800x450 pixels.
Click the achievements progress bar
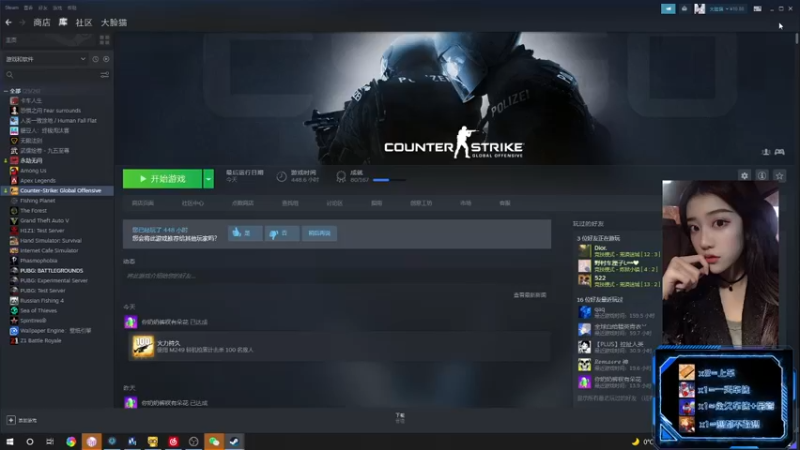click(x=389, y=180)
